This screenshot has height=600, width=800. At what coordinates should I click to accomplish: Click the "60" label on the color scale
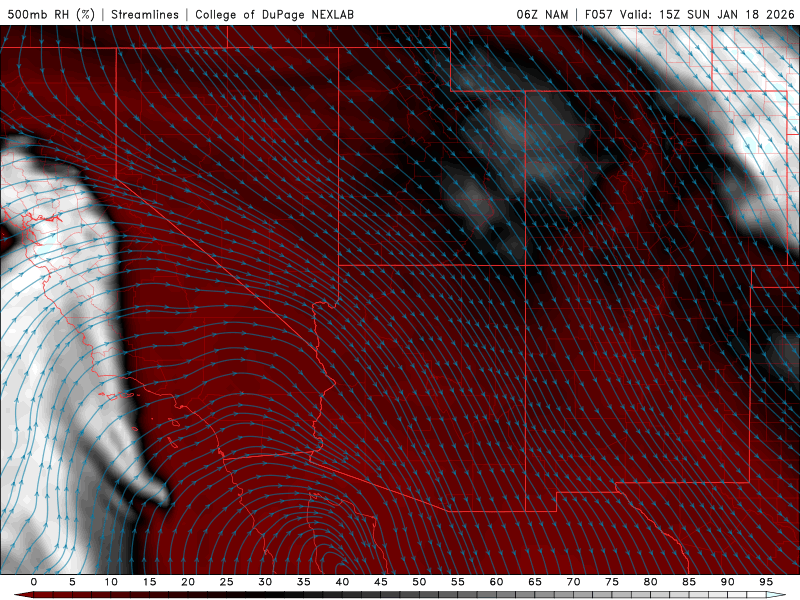(x=496, y=582)
